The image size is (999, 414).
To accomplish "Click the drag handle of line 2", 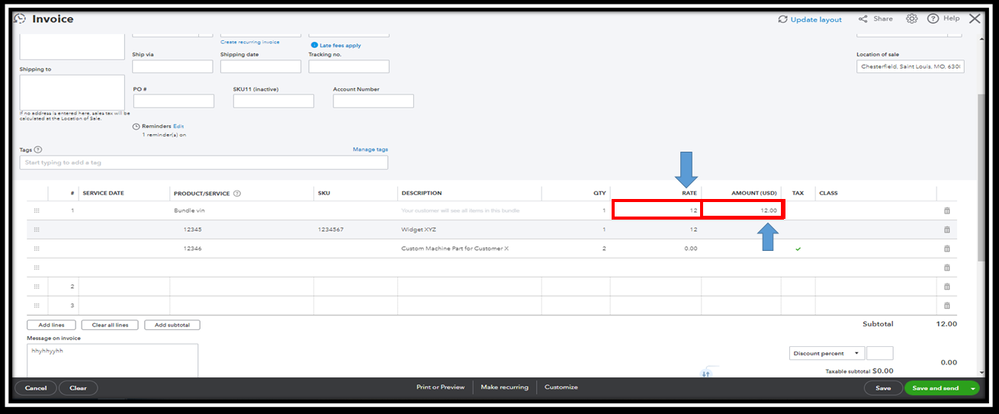I will 36,287.
